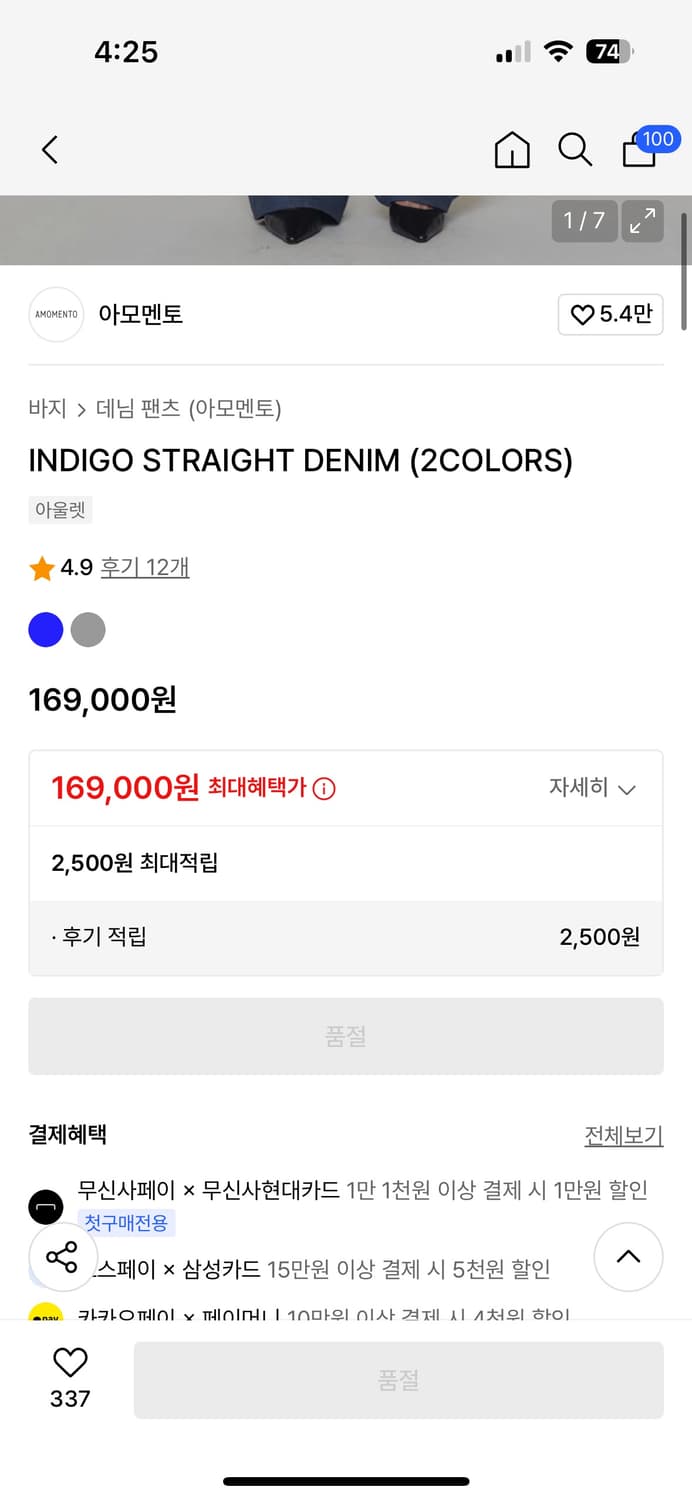Tap the info icon next to 최대혜택가
Screen dimensions: 692x1500
coord(320,786)
